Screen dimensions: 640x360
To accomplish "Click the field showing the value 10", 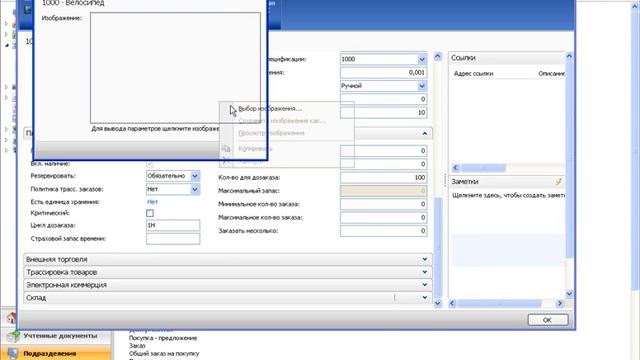I will click(x=383, y=113).
